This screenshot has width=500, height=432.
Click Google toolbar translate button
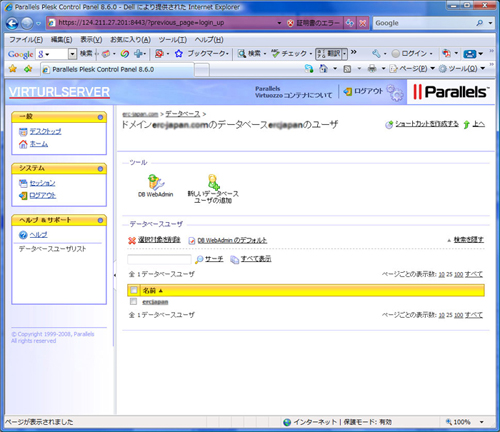(x=329, y=53)
